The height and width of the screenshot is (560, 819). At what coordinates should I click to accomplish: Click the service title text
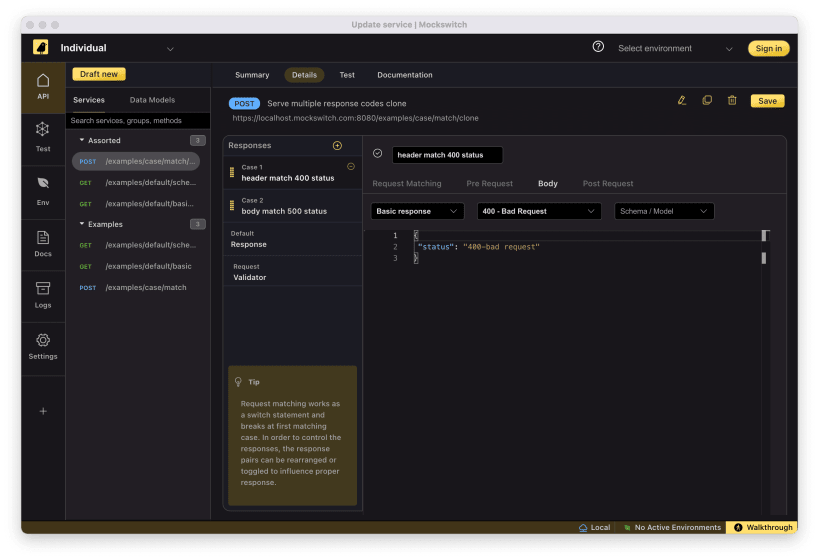click(x=337, y=103)
